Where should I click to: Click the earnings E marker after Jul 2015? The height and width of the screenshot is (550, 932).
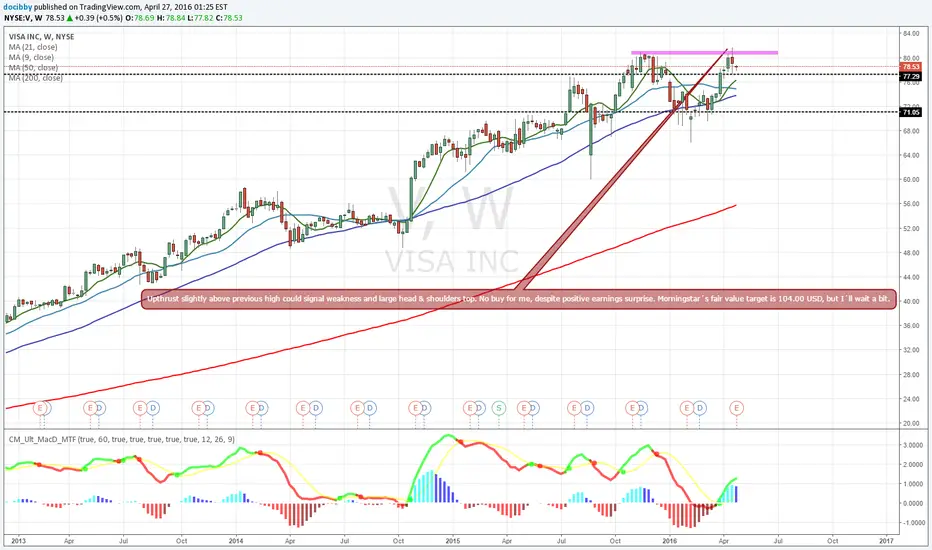(x=574, y=408)
